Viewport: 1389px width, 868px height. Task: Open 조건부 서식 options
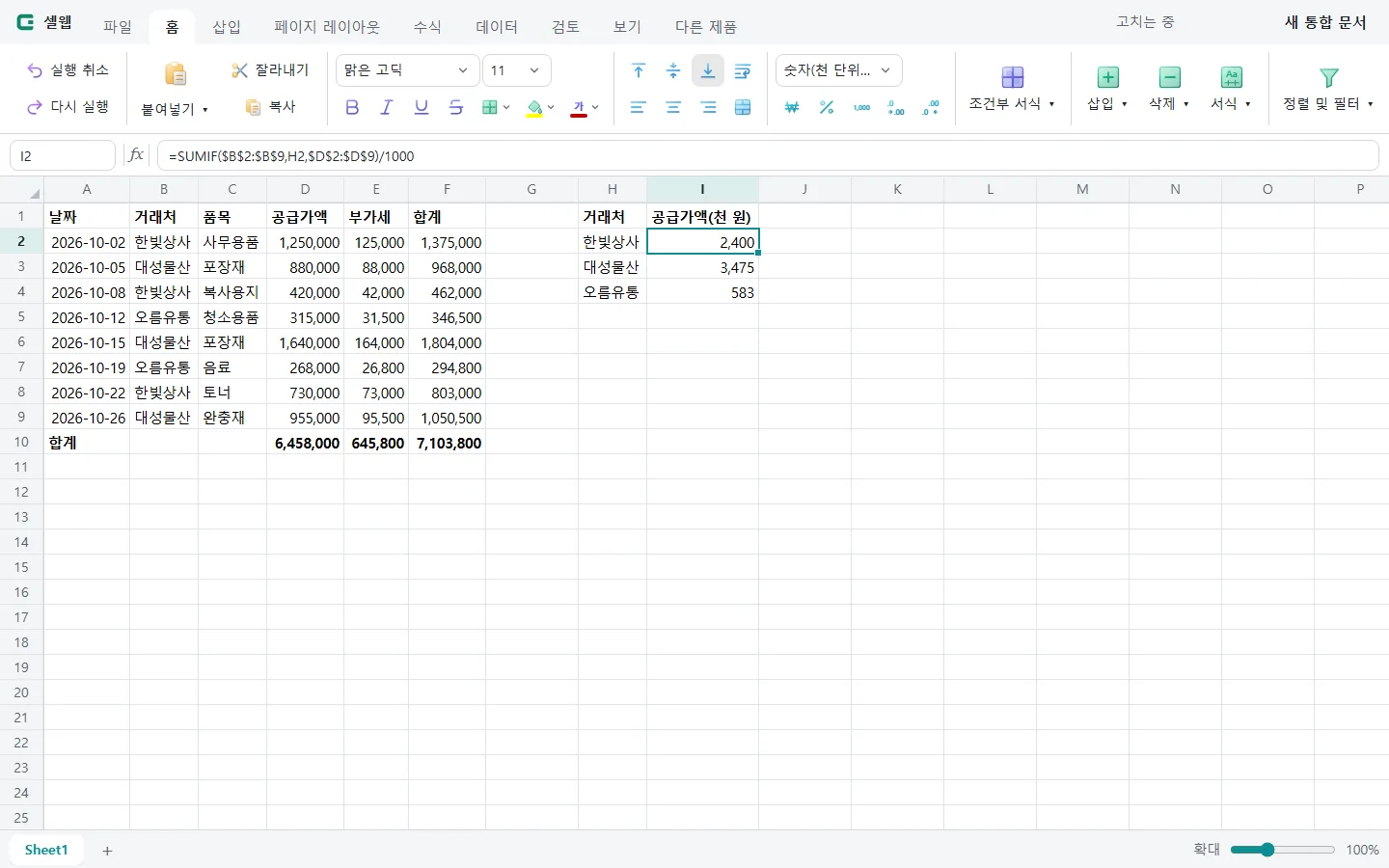point(1012,89)
